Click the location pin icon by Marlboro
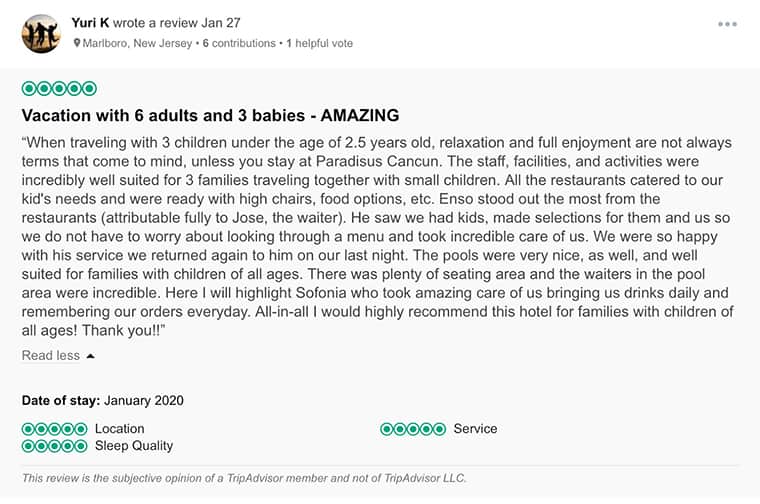Viewport: 760px width, 504px height. point(77,44)
